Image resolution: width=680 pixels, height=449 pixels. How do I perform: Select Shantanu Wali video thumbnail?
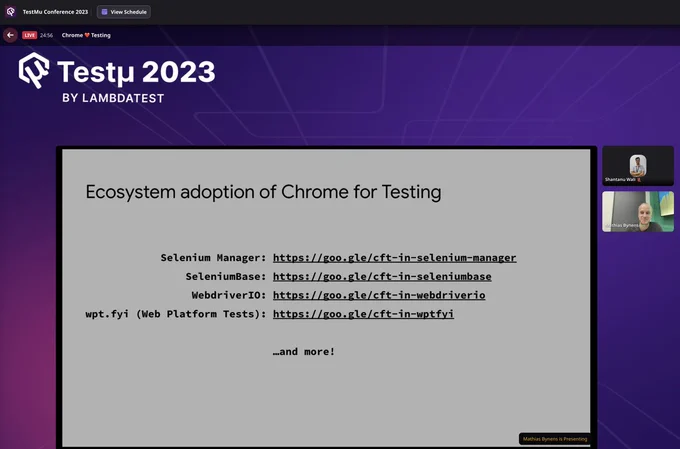pos(638,166)
